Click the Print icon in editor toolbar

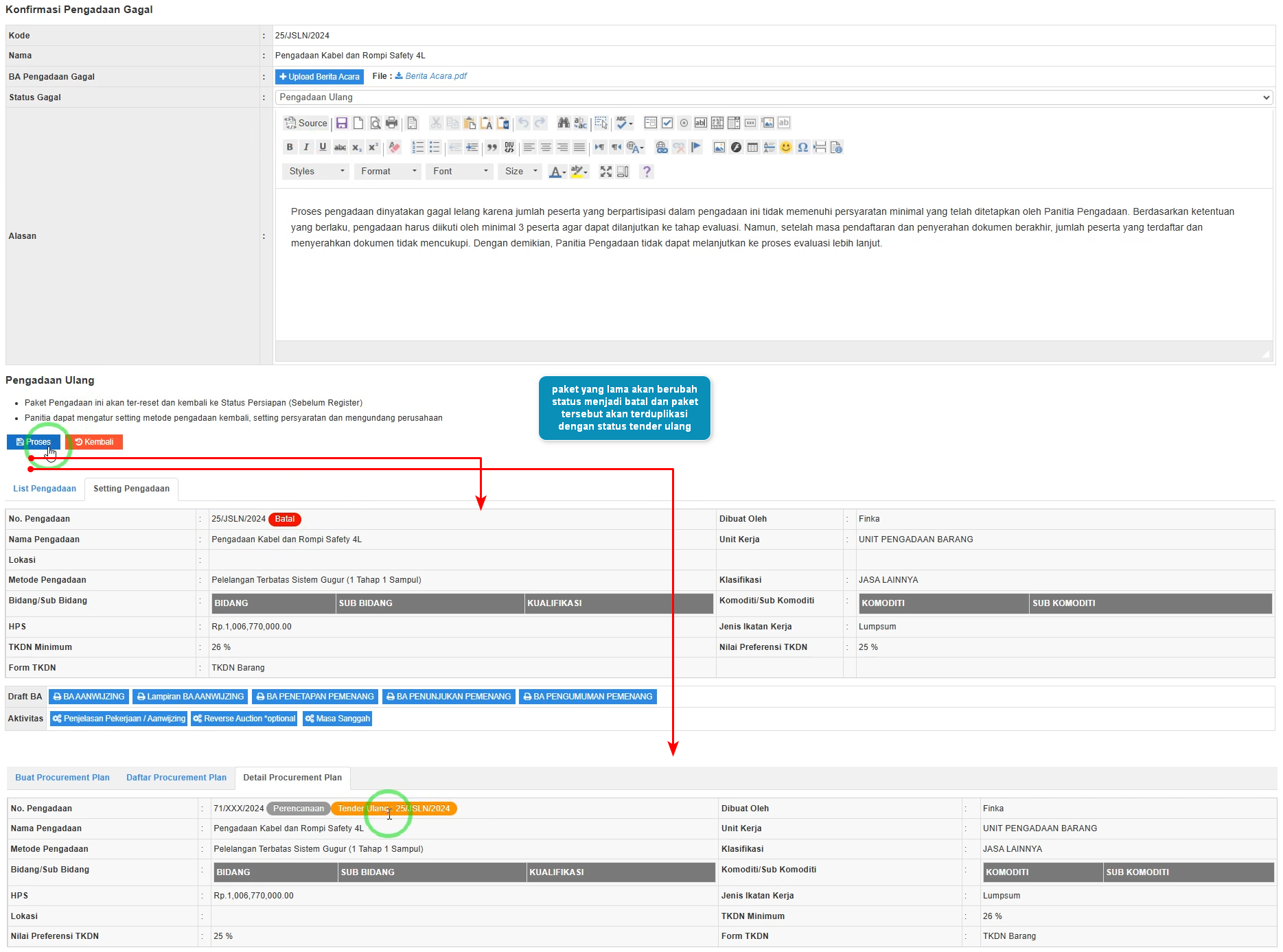391,123
